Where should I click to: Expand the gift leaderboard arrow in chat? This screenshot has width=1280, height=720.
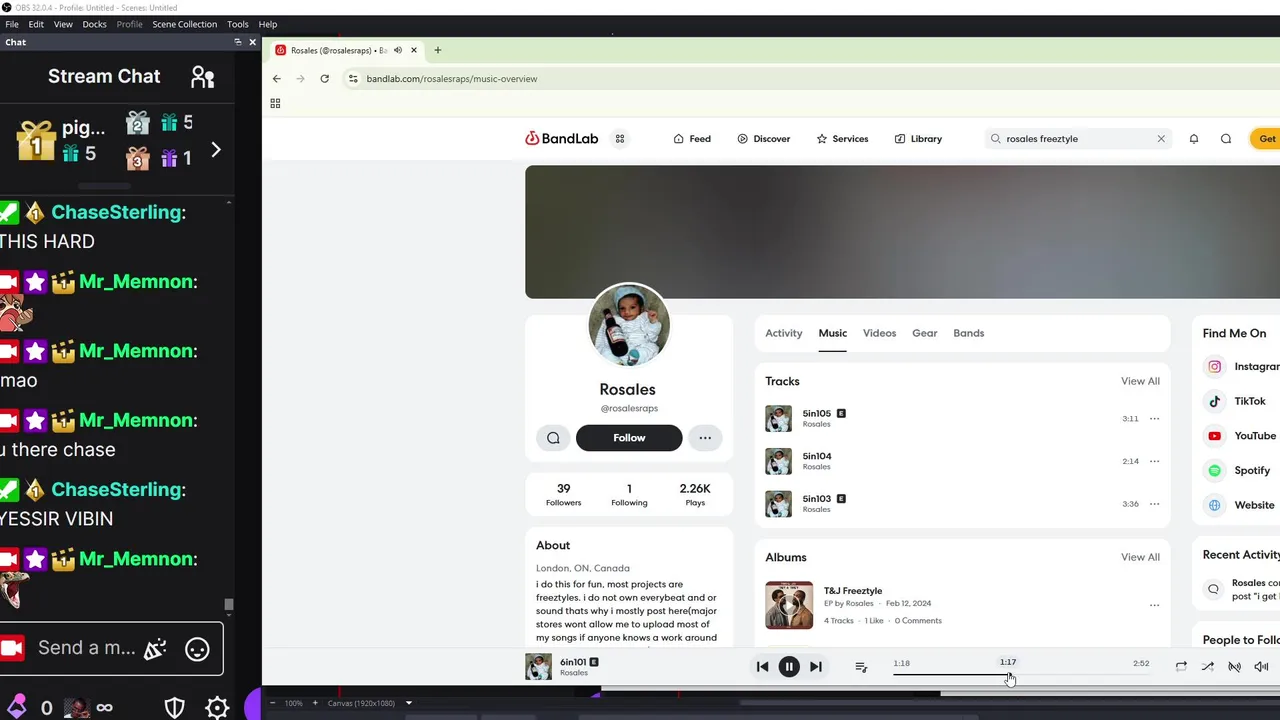pos(216,150)
